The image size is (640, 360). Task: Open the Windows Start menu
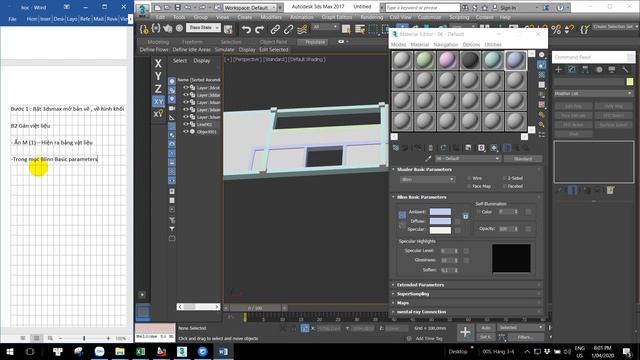[9, 351]
